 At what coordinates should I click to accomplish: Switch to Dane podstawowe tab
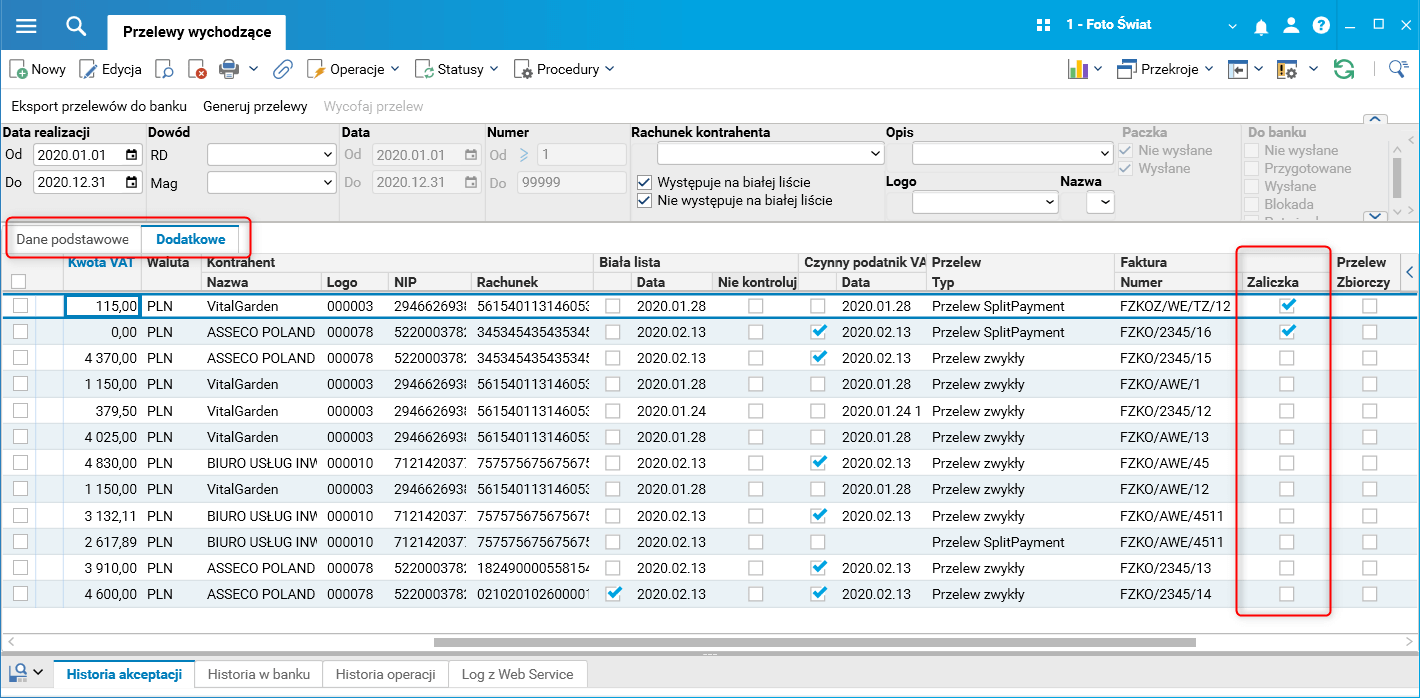pos(72,239)
